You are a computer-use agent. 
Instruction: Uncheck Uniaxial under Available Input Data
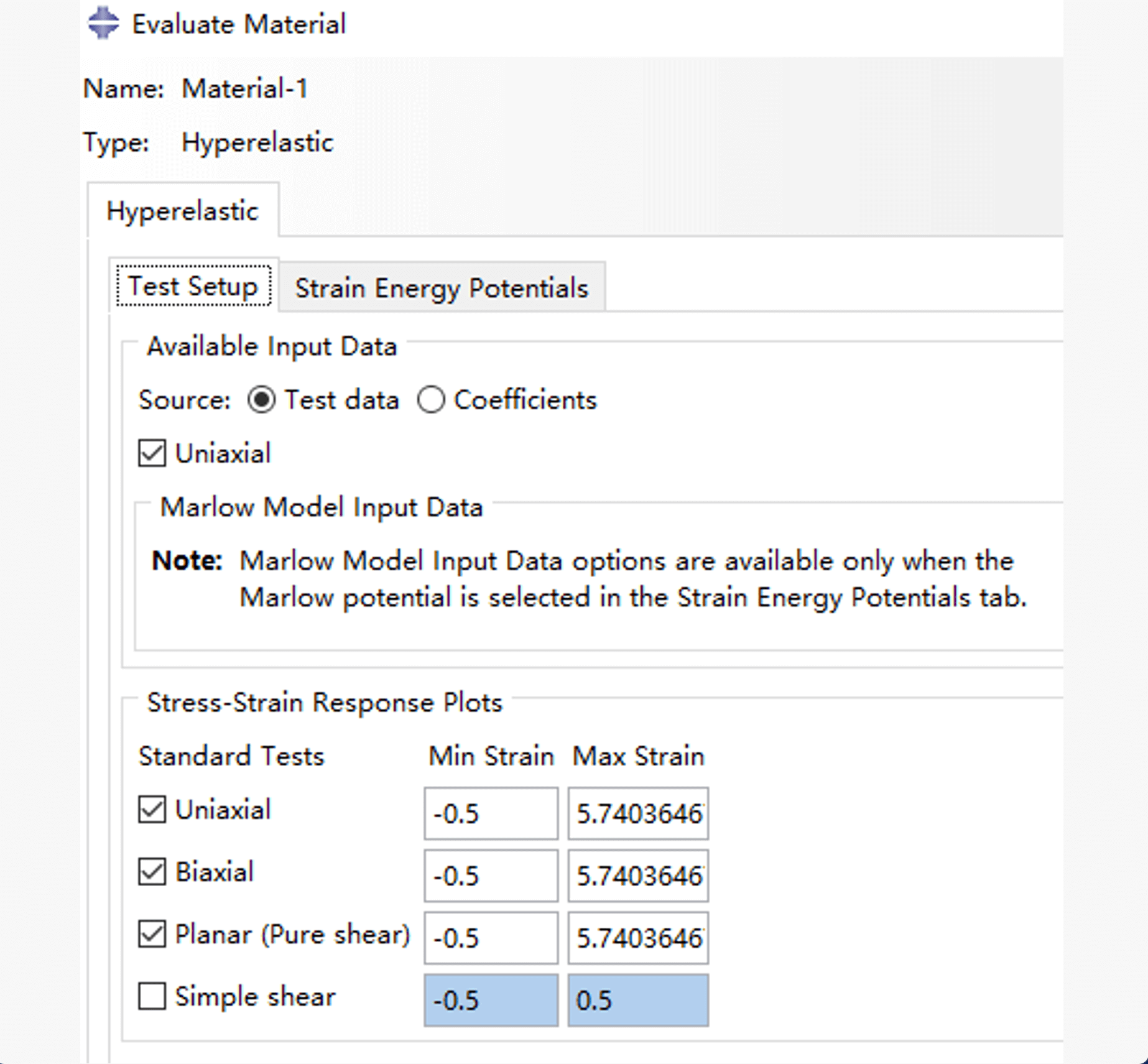click(x=152, y=453)
